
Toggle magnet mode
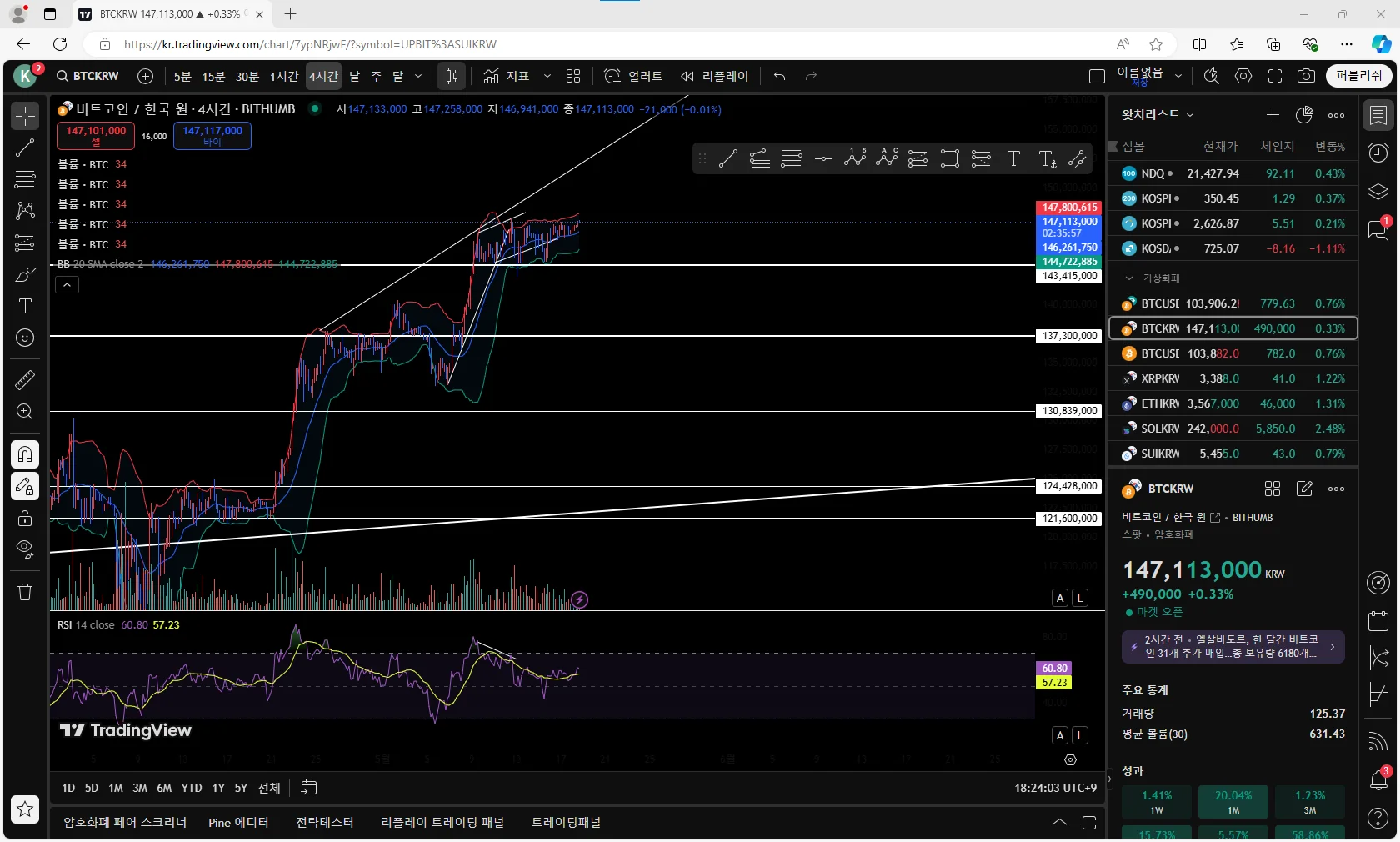click(25, 454)
